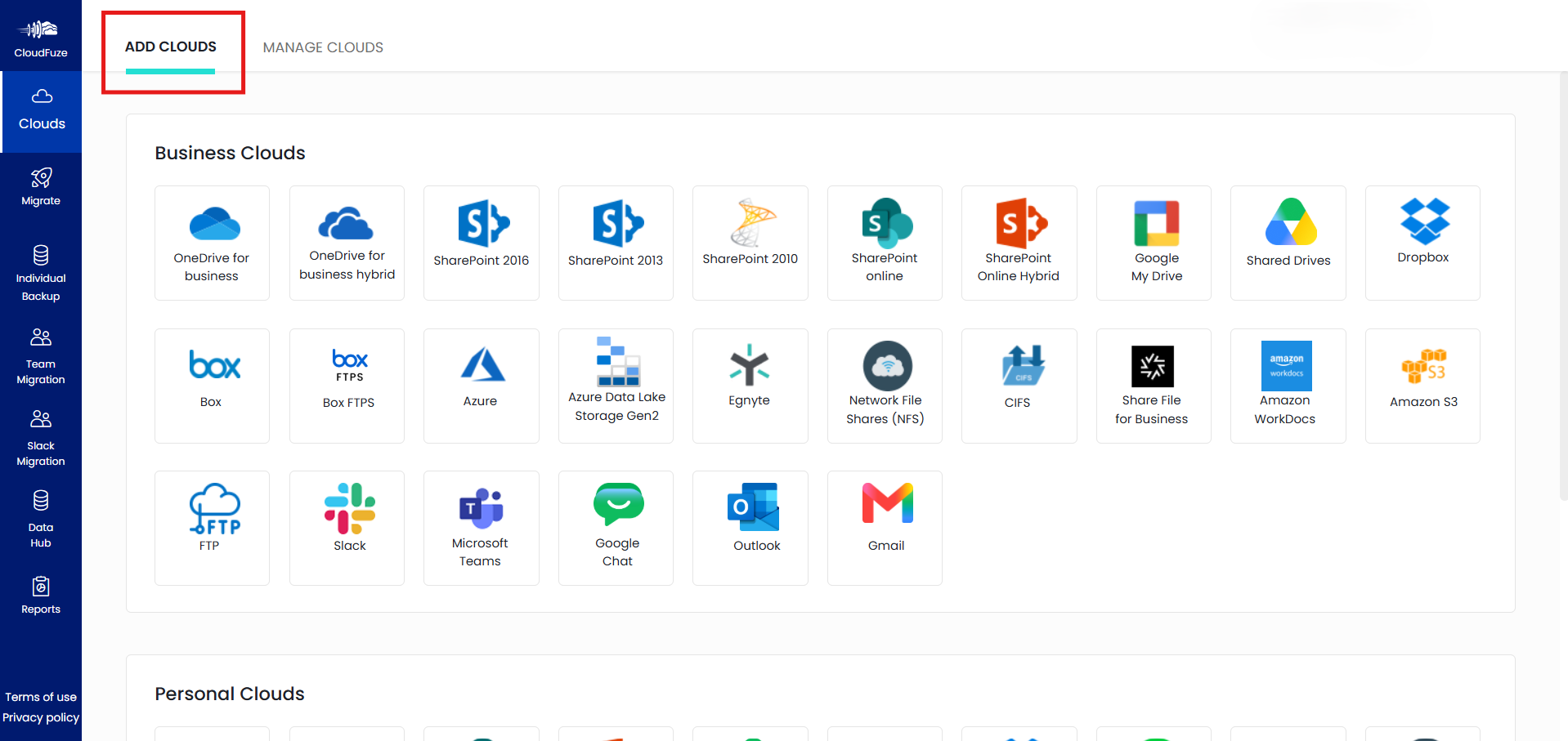Add OneDrive for business cloud

point(212,243)
